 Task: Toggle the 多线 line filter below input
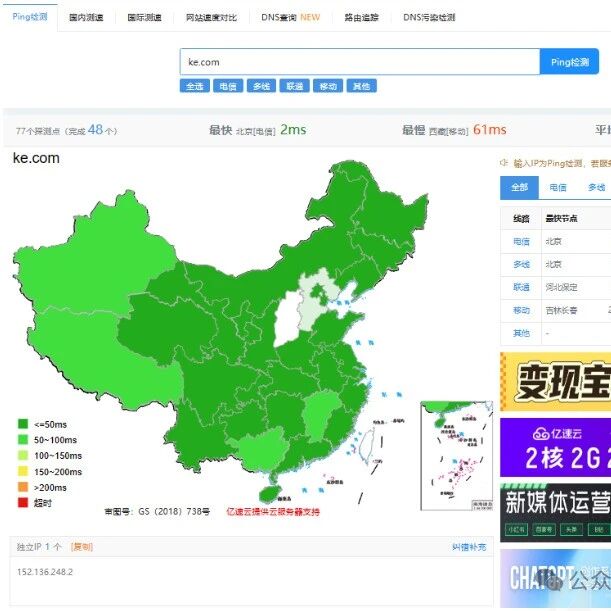(261, 86)
